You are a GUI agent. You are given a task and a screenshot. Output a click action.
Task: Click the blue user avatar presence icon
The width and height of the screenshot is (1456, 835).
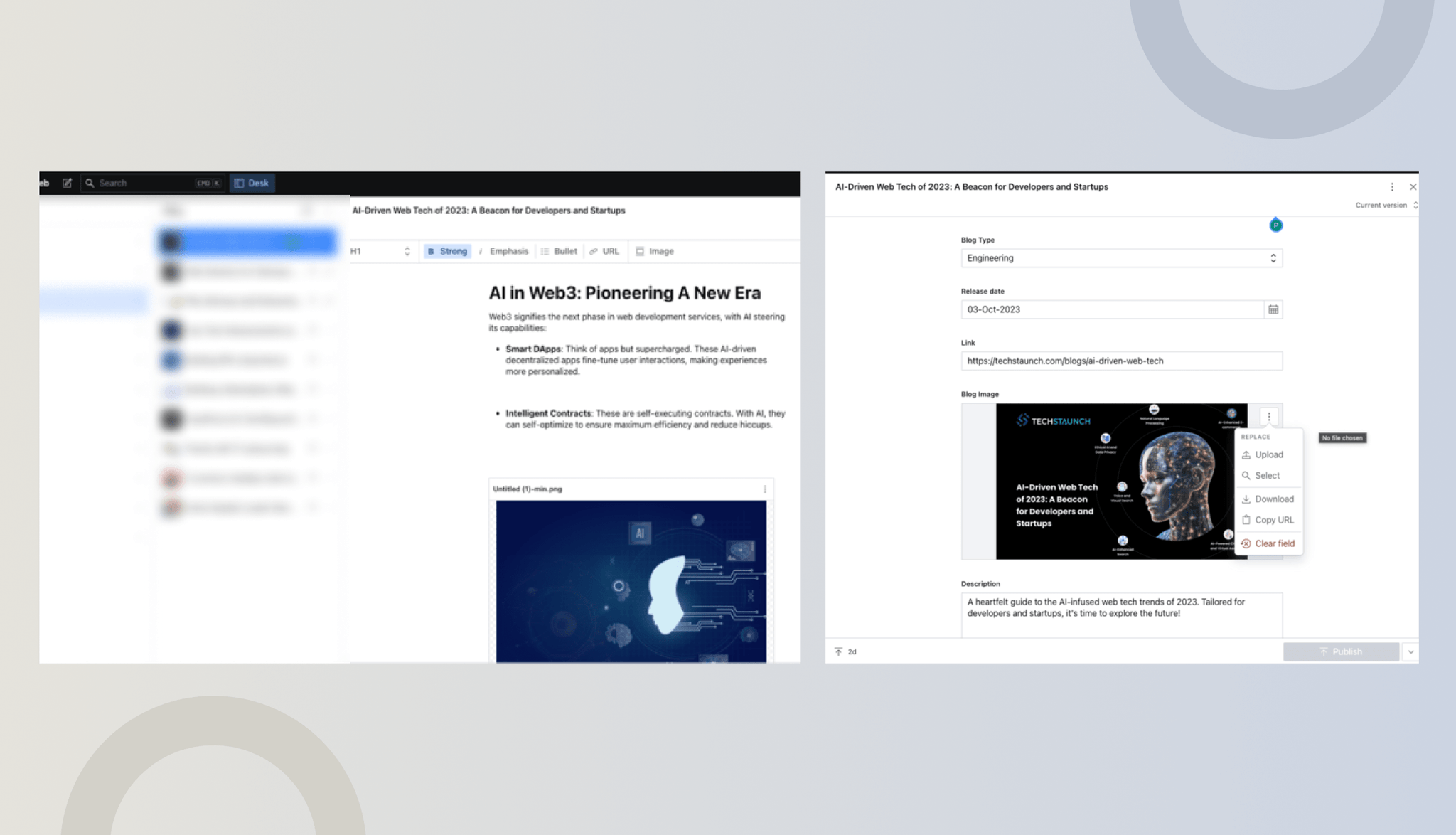(1275, 225)
